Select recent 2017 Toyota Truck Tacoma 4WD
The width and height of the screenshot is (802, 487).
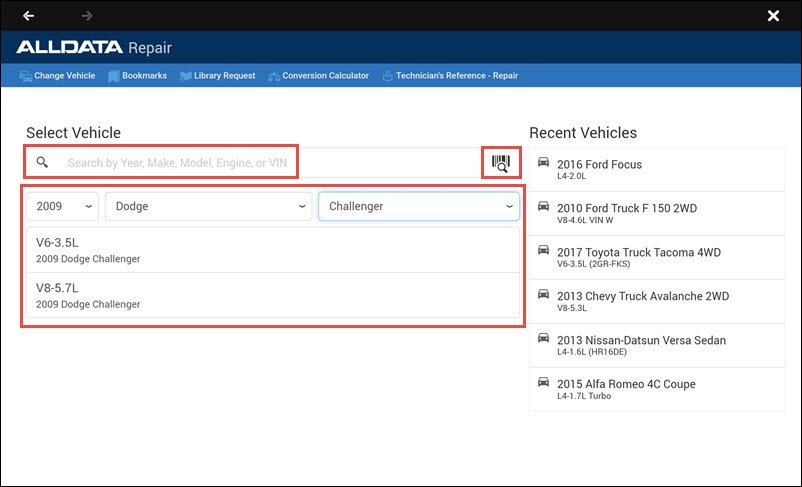coord(657,258)
